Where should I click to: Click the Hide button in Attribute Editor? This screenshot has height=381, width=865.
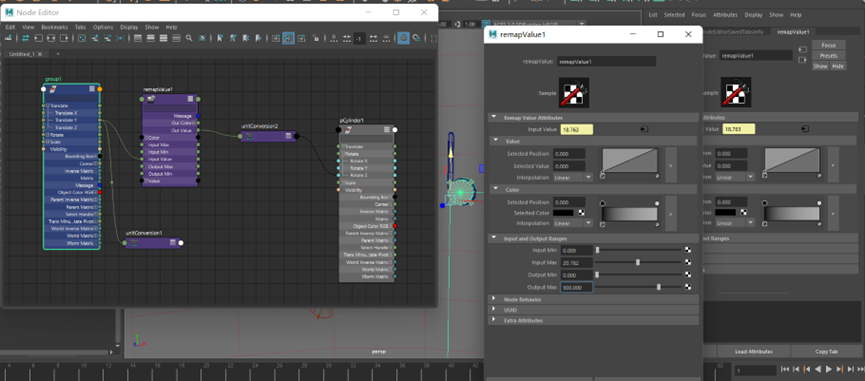[837, 66]
